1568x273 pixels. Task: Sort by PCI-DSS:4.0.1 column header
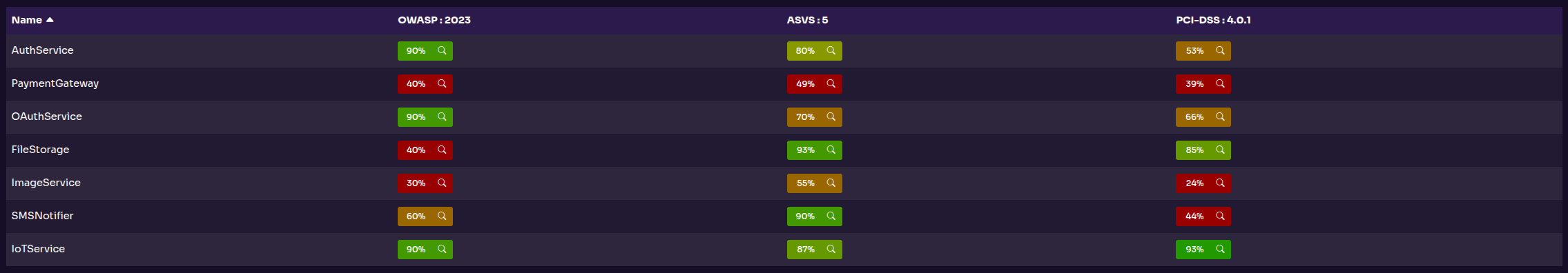pyautogui.click(x=1213, y=20)
